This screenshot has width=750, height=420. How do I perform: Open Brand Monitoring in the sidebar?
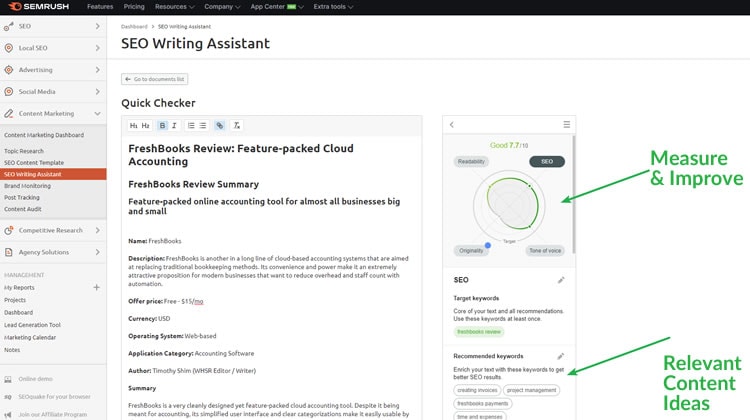pos(27,186)
